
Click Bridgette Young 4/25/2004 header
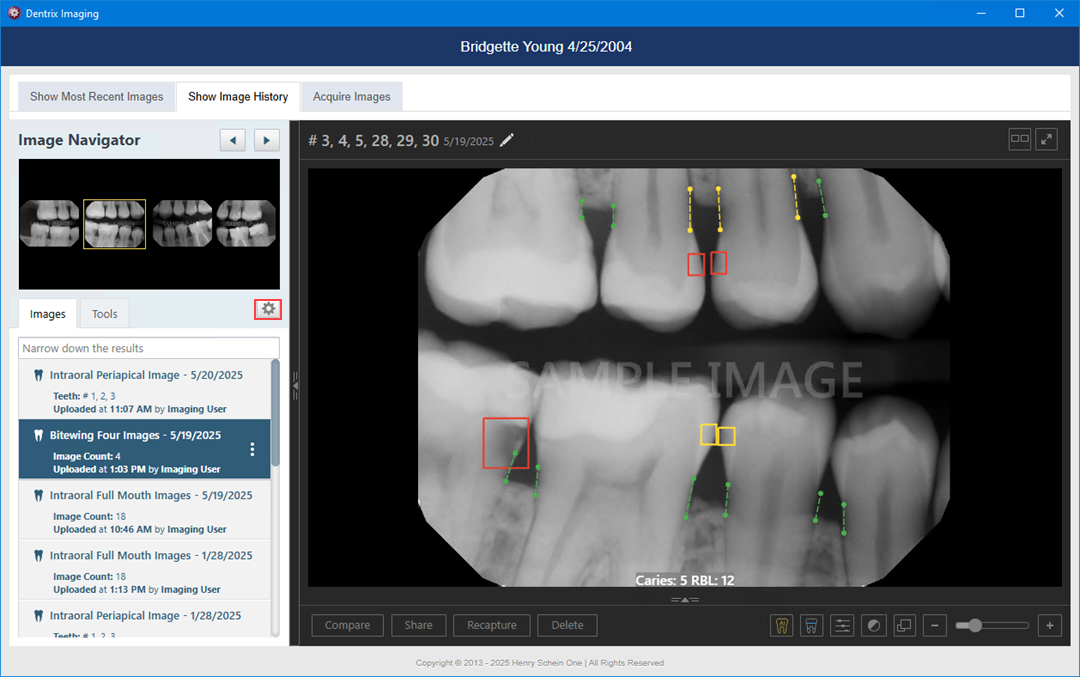[x=546, y=47]
